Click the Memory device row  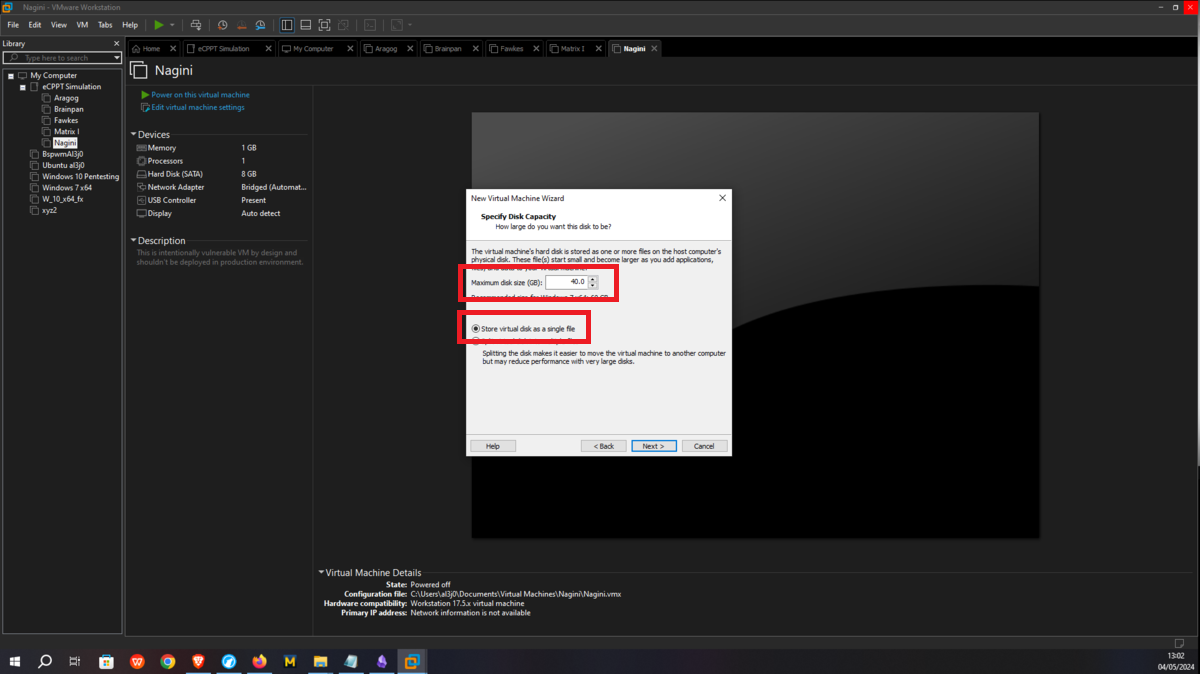220,148
